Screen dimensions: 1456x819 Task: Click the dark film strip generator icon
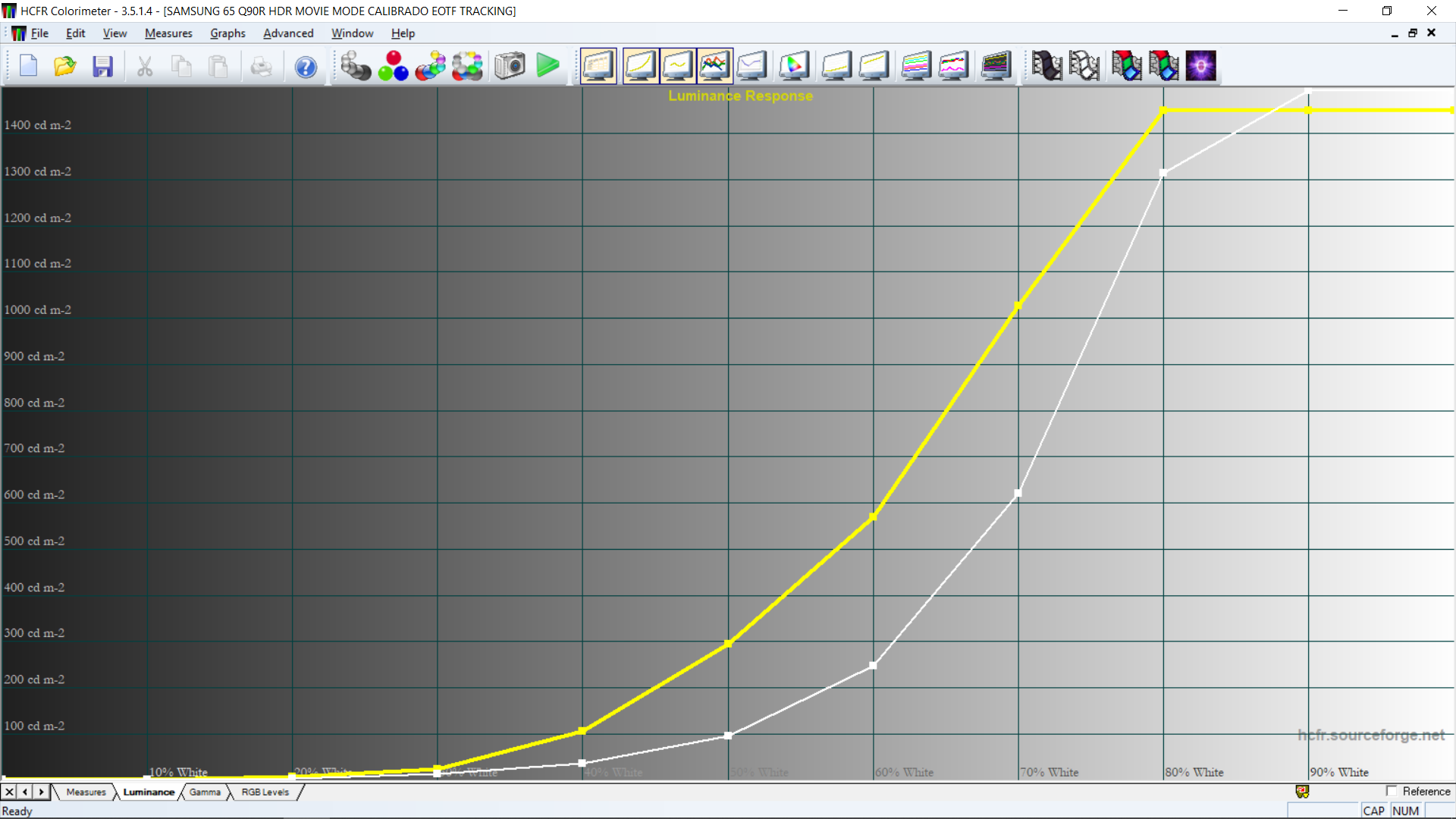click(1046, 66)
